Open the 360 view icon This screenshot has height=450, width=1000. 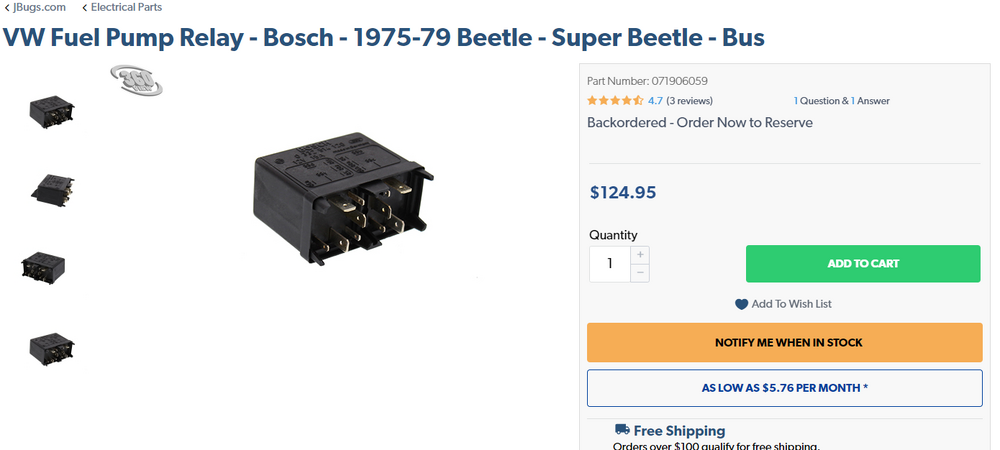pyautogui.click(x=136, y=80)
